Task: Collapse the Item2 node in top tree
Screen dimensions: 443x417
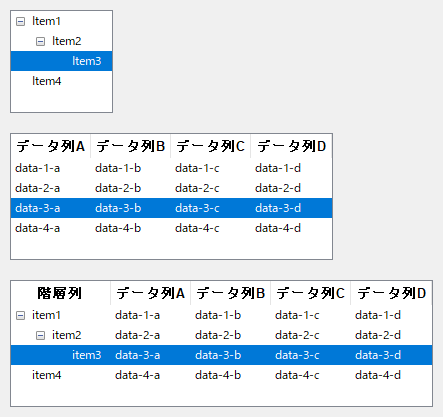Action: (x=40, y=42)
